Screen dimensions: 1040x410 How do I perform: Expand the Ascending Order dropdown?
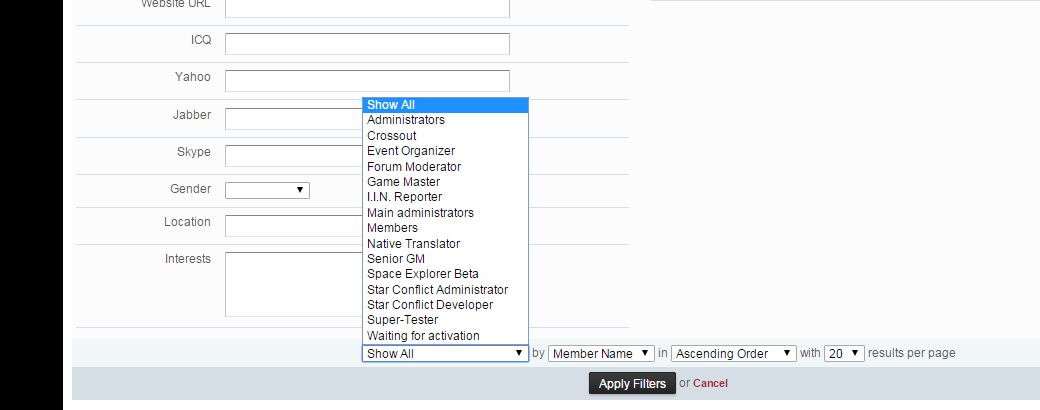734,354
